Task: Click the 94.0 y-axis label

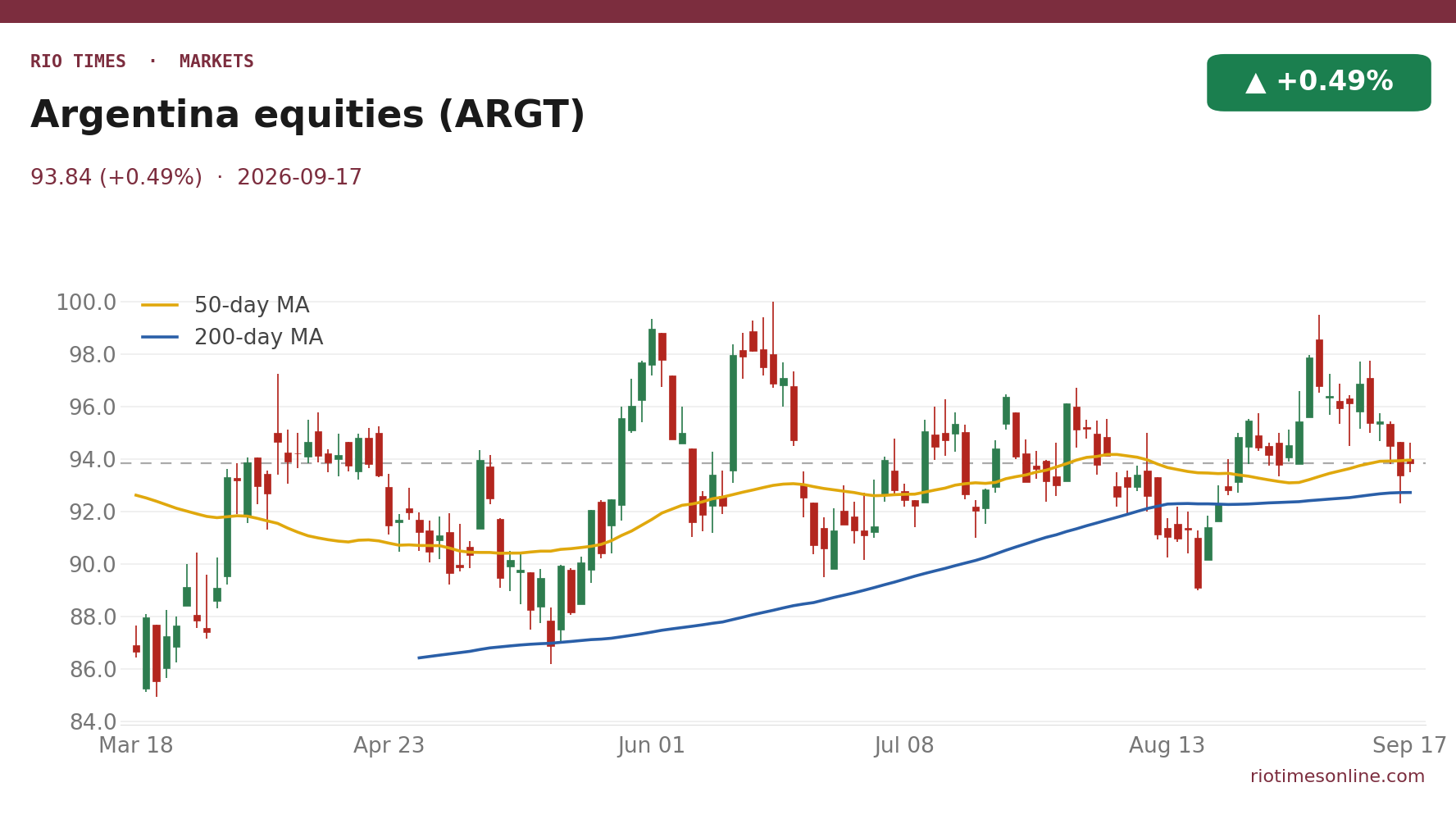Action: [x=93, y=461]
